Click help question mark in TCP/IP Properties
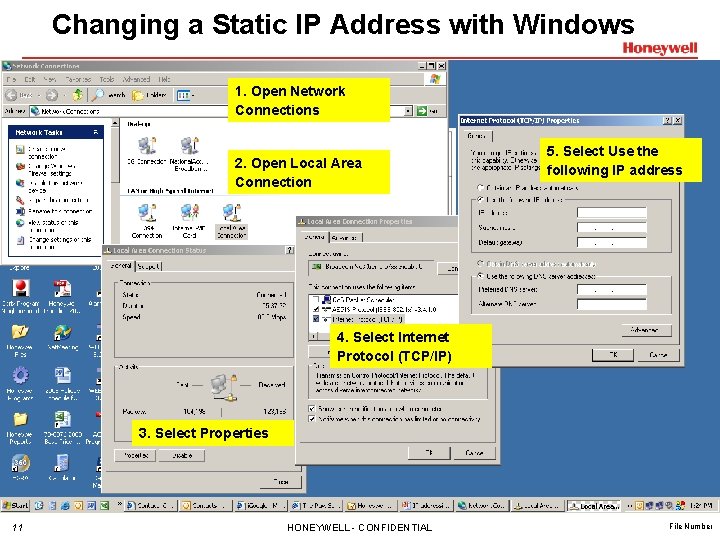 tap(667, 120)
